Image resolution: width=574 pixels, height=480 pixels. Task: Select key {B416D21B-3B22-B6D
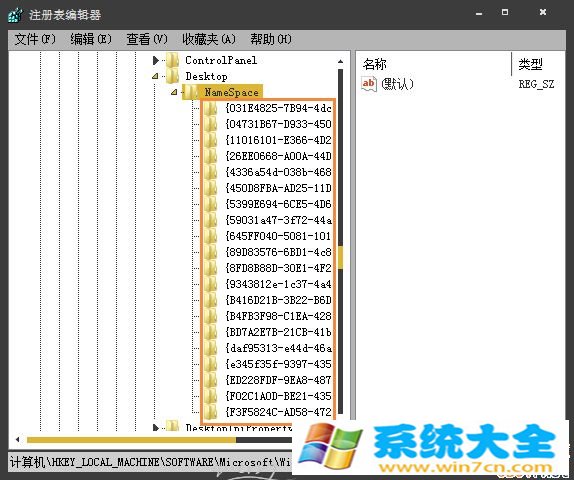(279, 300)
